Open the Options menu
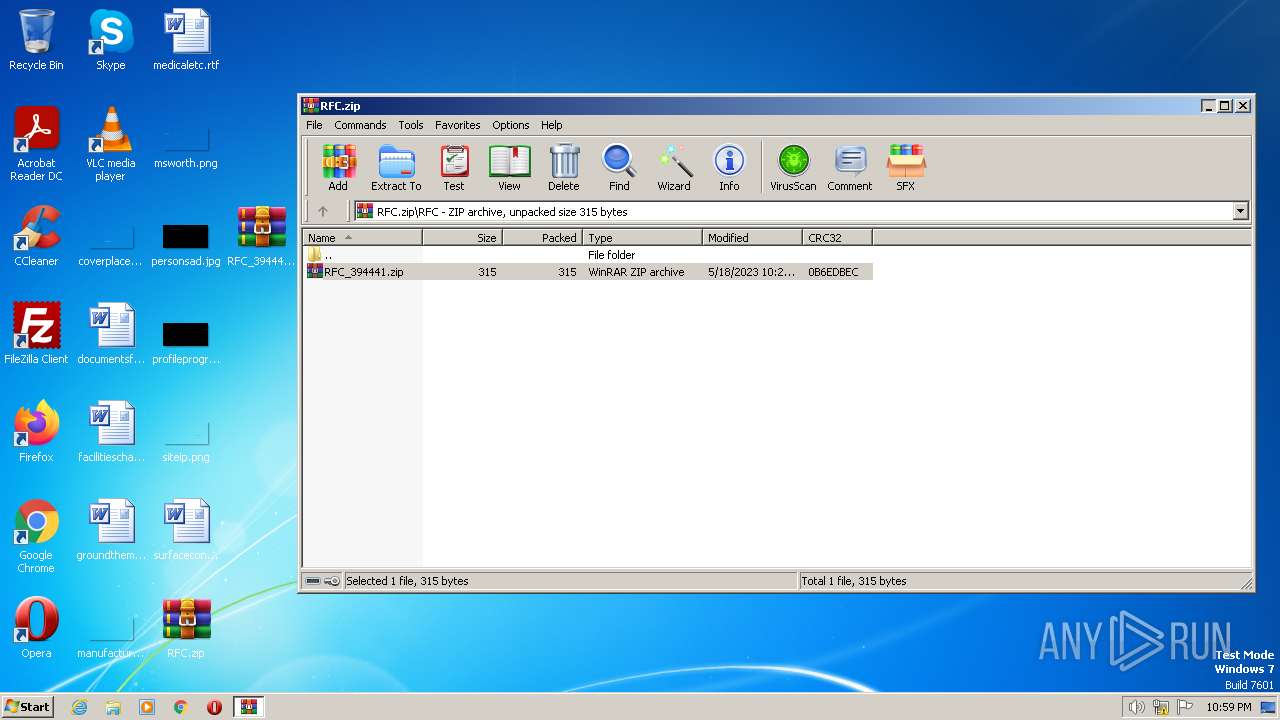This screenshot has height=720, width=1280. [510, 125]
